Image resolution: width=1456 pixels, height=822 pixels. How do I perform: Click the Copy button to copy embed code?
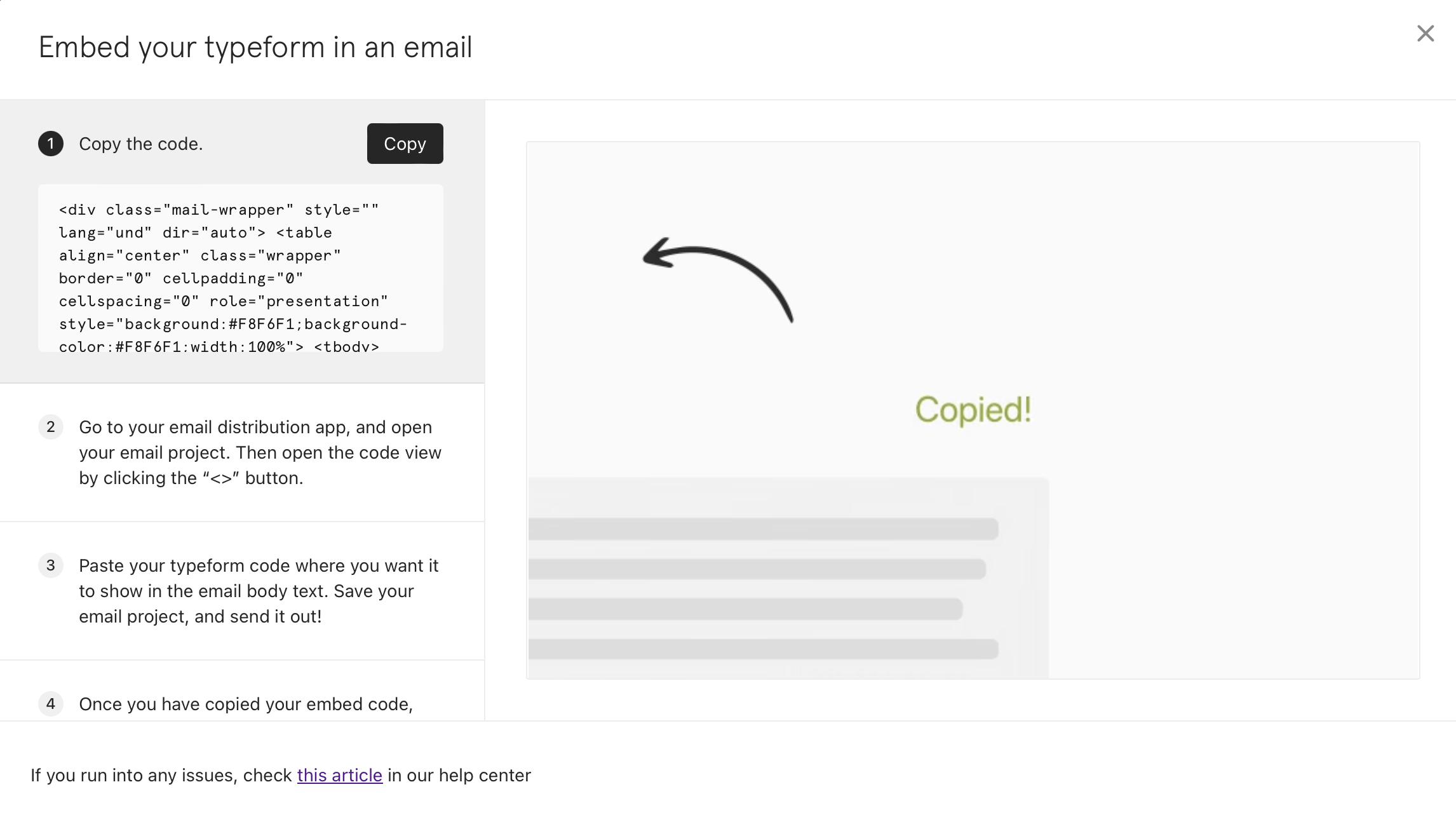click(x=405, y=144)
